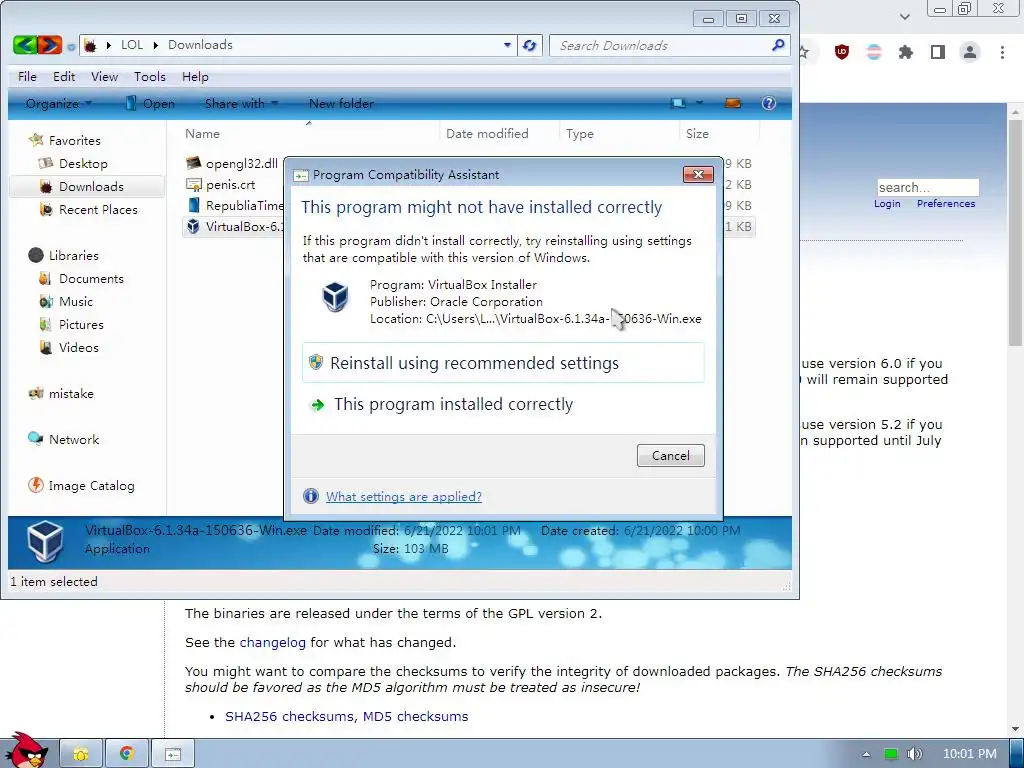The width and height of the screenshot is (1024, 768).
Task: Expand the LOL breadcrumb arrow
Action: (x=155, y=45)
